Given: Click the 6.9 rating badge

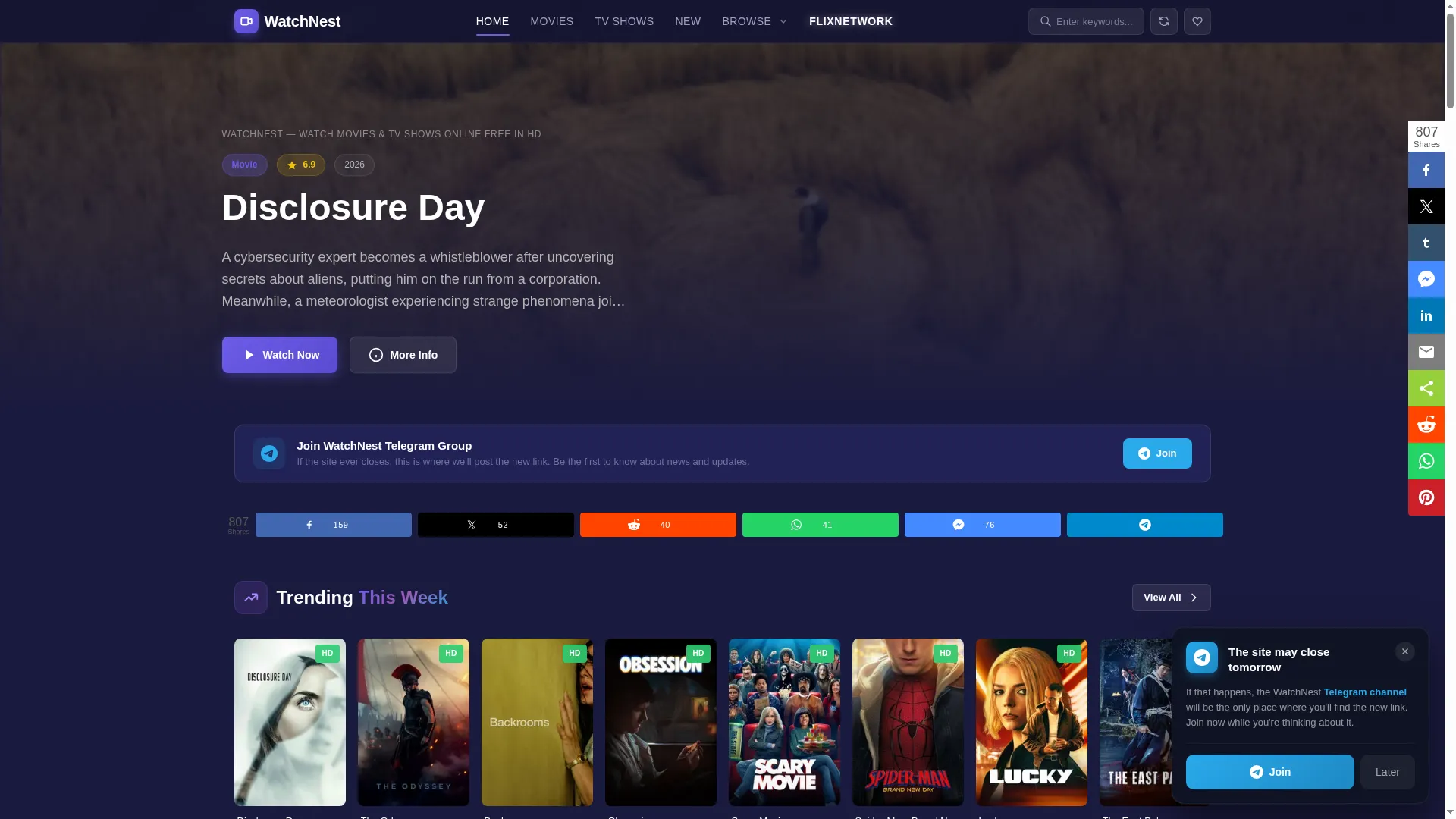Looking at the screenshot, I should tap(300, 165).
